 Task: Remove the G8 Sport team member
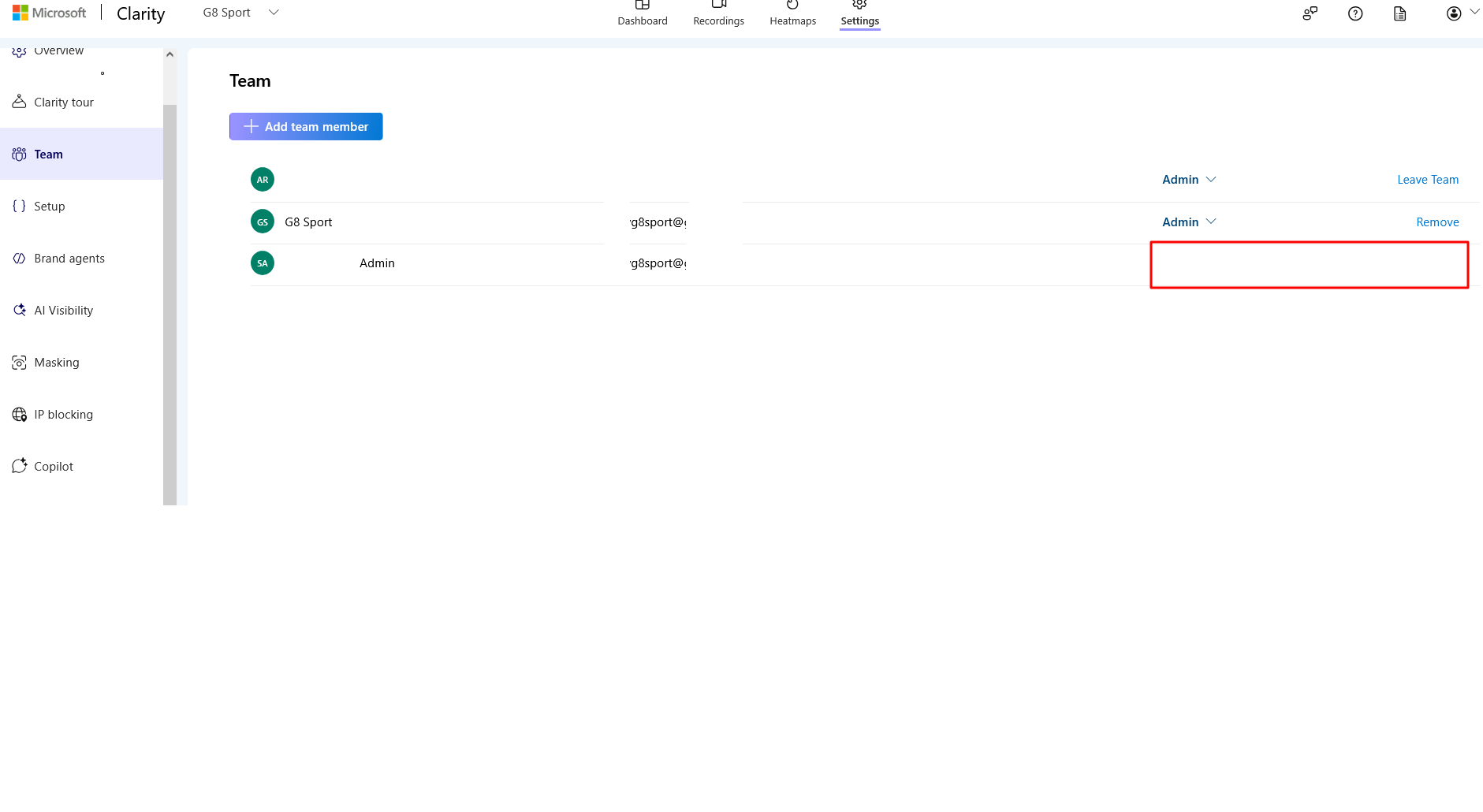(1437, 222)
